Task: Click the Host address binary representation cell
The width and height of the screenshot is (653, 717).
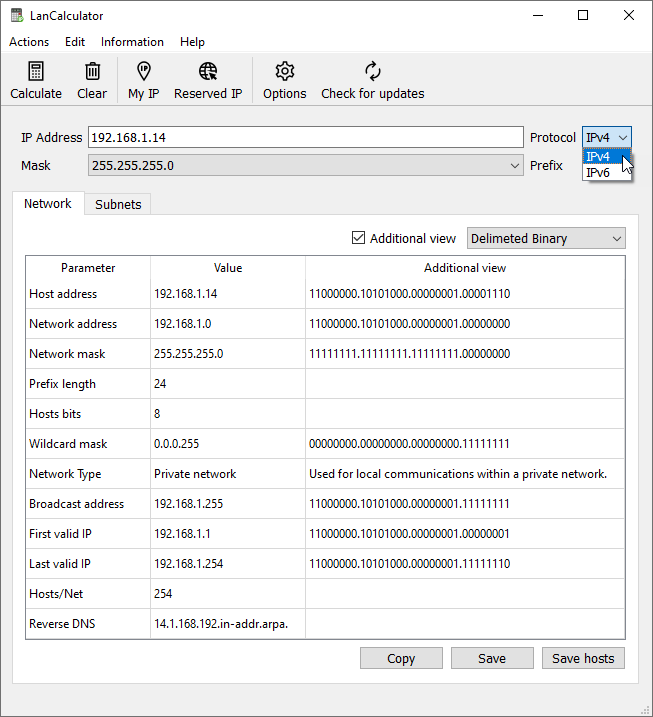Action: (x=465, y=294)
